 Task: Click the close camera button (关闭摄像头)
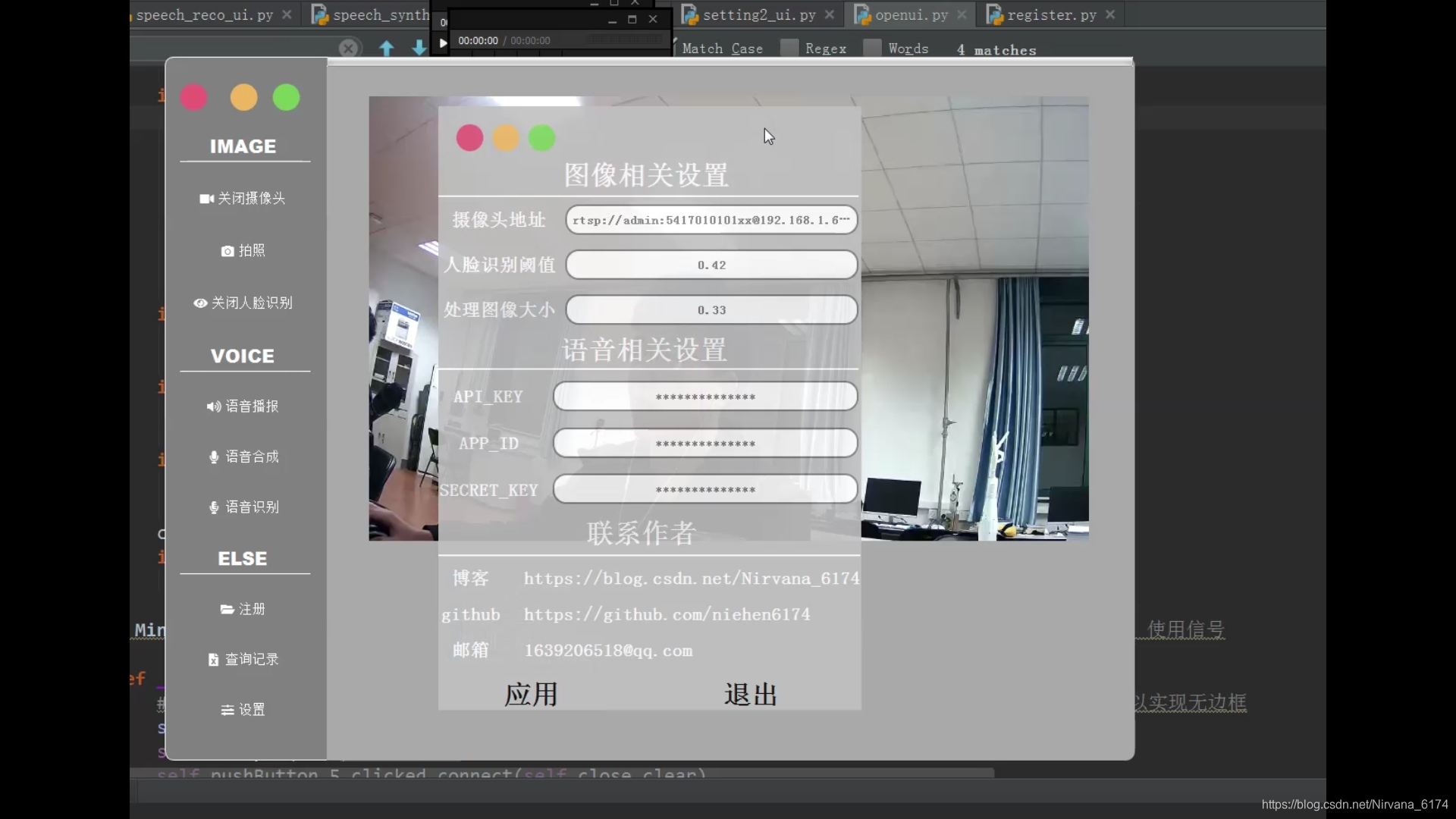coord(243,199)
